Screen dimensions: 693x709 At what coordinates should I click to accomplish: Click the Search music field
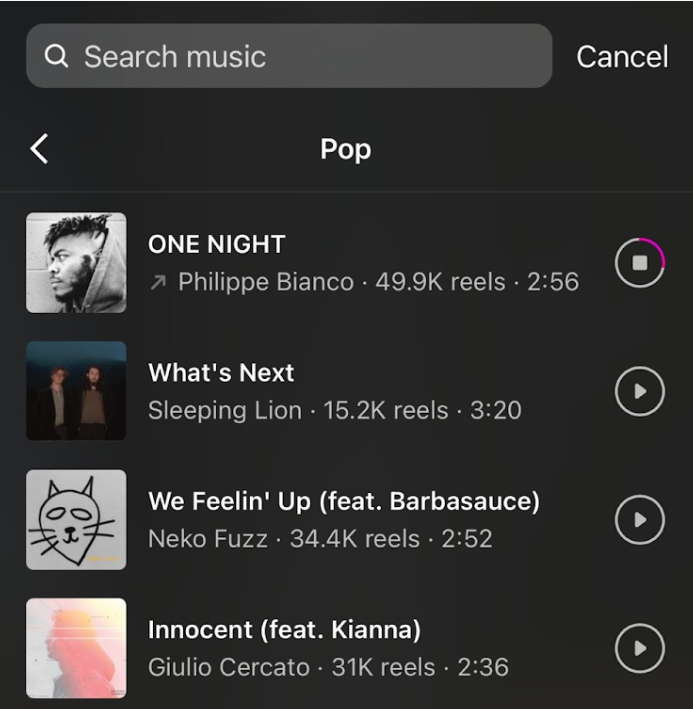300,56
